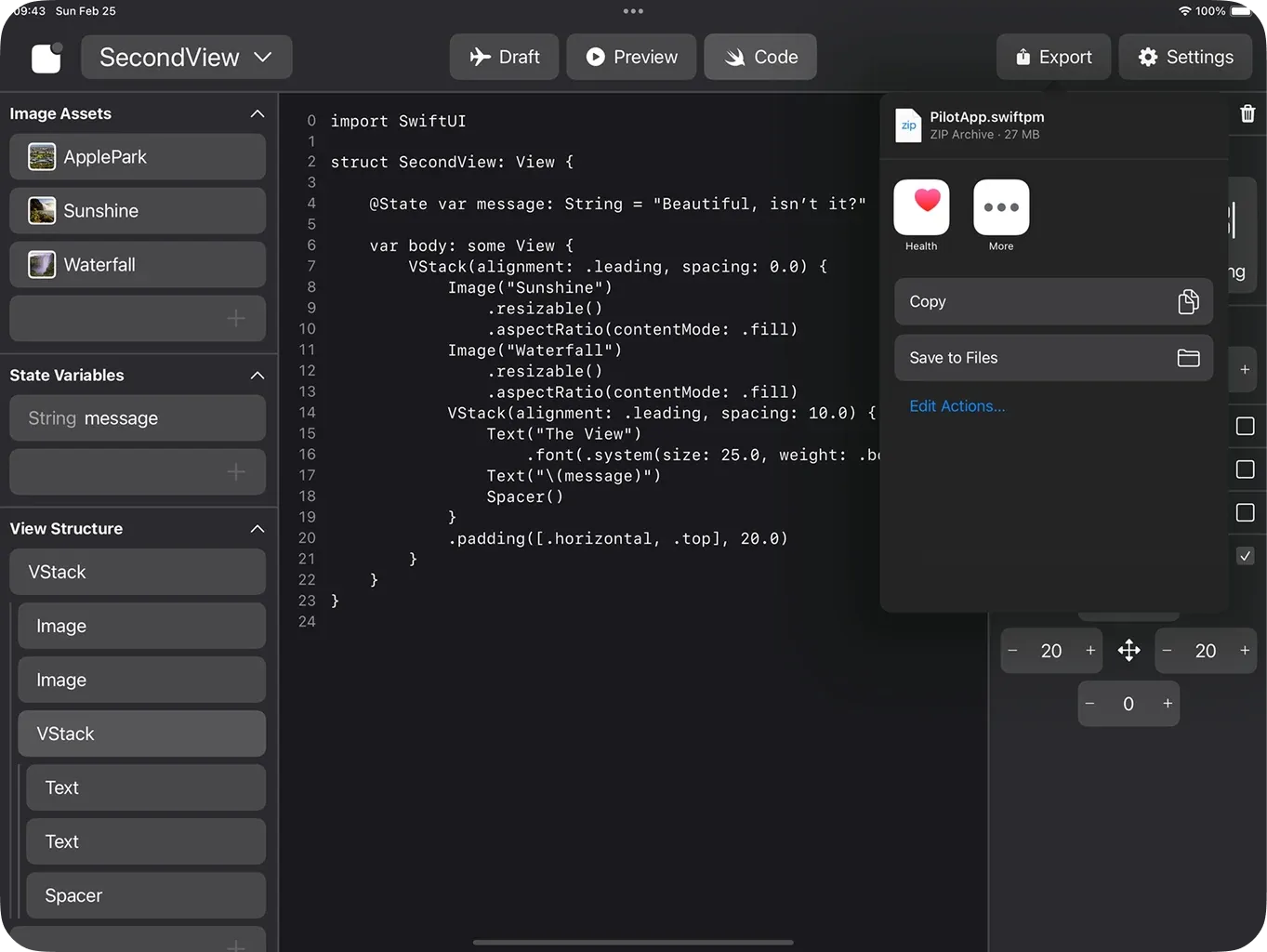The image size is (1267, 952).
Task: Select the ApplePark image asset
Action: tap(138, 157)
